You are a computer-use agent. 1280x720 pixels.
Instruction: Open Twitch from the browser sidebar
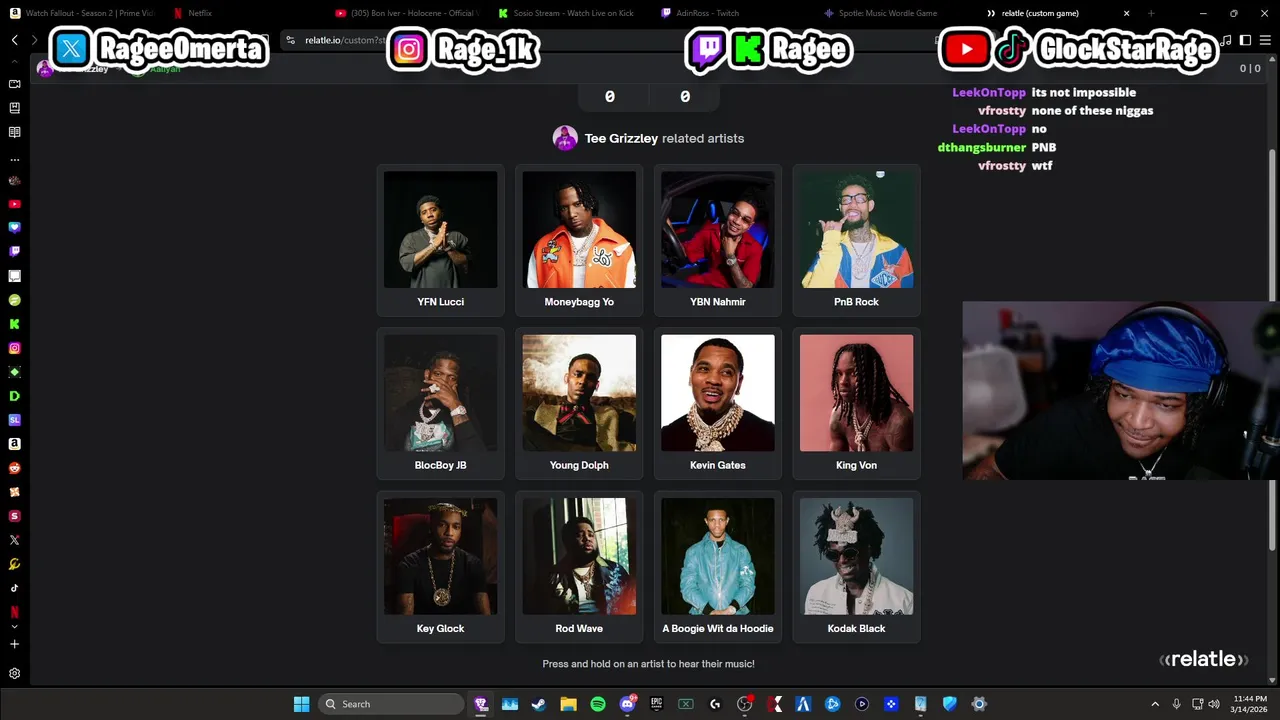[14, 252]
